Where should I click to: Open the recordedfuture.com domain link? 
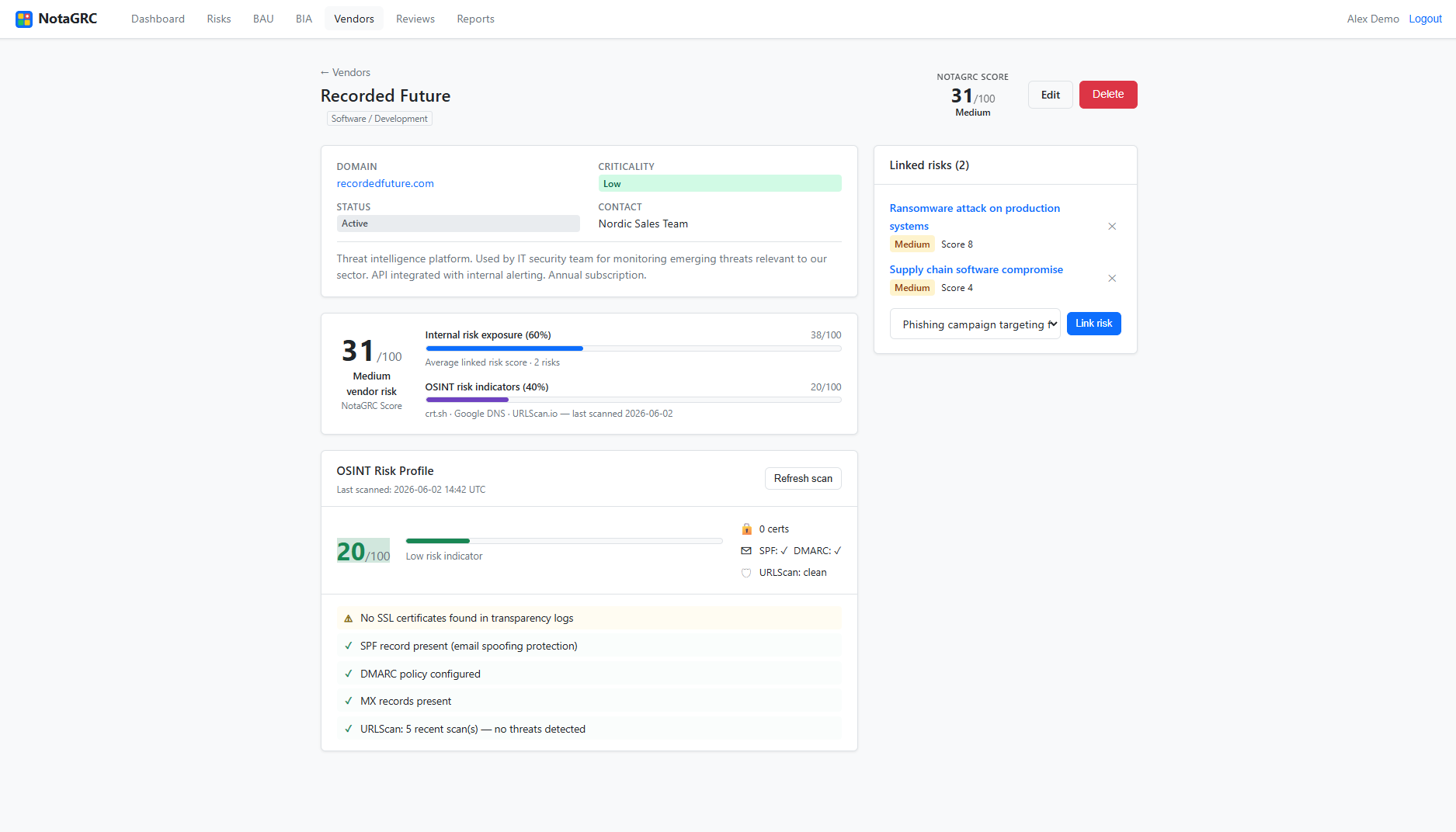tap(385, 184)
